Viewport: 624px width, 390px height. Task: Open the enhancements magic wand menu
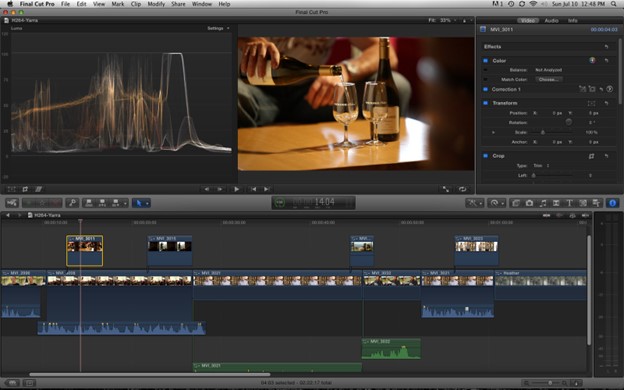[474, 203]
